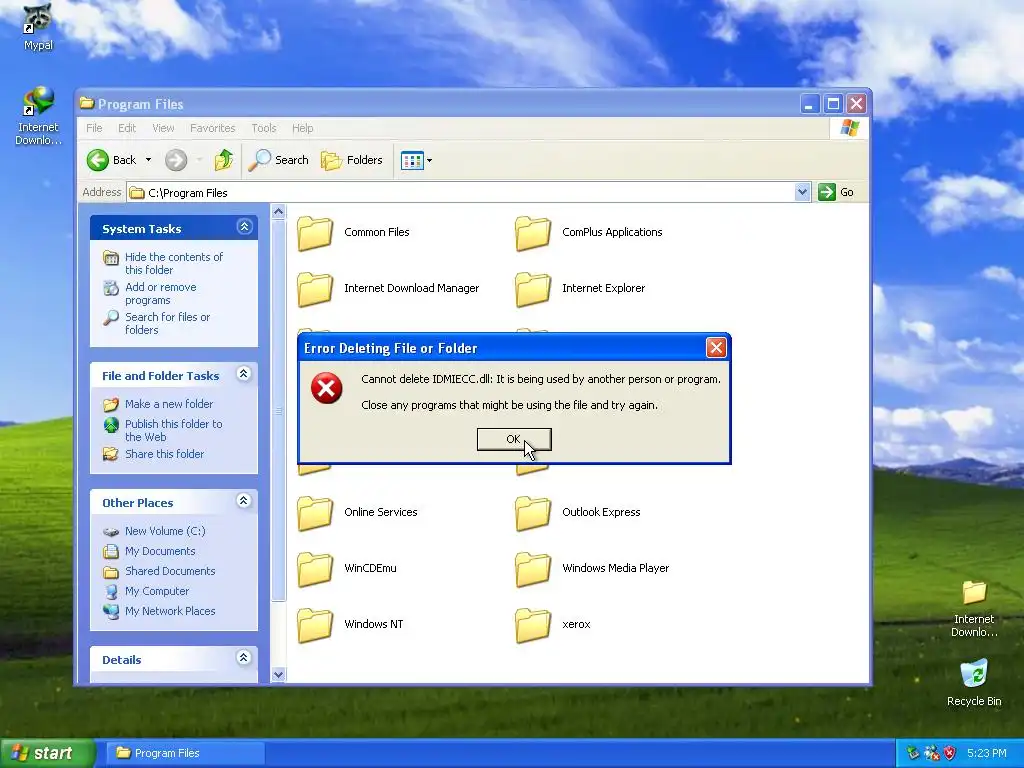Select the ComPlus Applications folder icon
Screen dimensions: 1024x768
[x=533, y=233]
